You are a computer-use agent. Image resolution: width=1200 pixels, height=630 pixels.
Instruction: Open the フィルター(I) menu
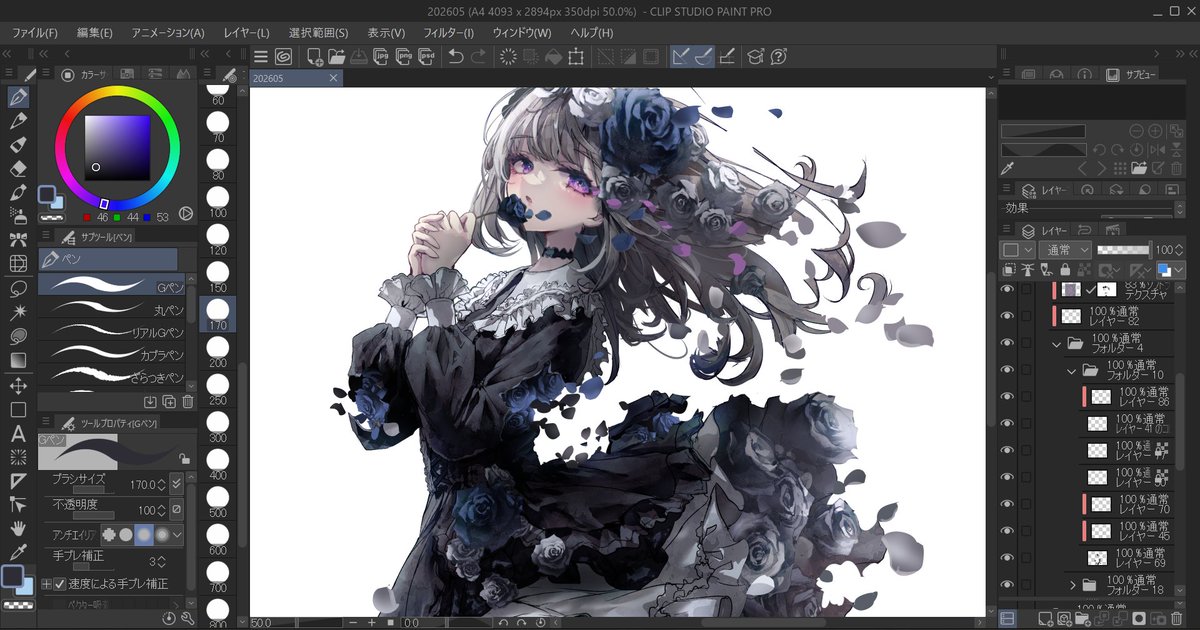tap(448, 33)
